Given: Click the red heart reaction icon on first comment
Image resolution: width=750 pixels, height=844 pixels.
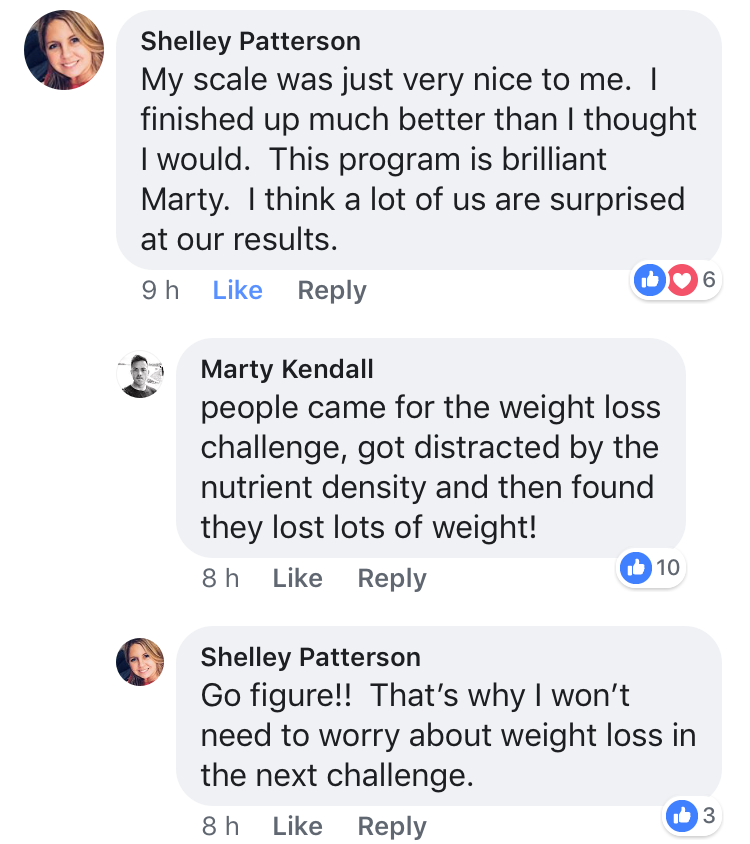Looking at the screenshot, I should 682,280.
